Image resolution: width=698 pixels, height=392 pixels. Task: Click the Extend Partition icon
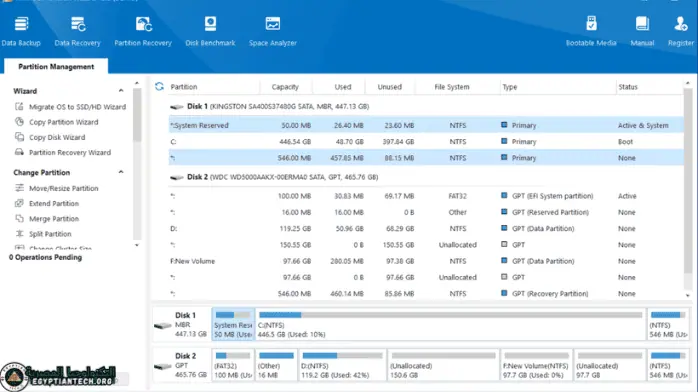point(19,203)
